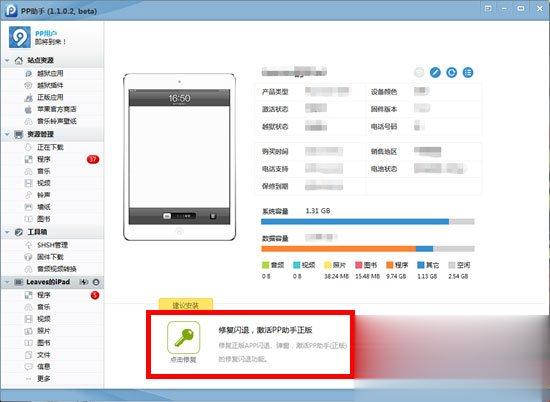Click the blue 其它 legend swatch

[421, 265]
